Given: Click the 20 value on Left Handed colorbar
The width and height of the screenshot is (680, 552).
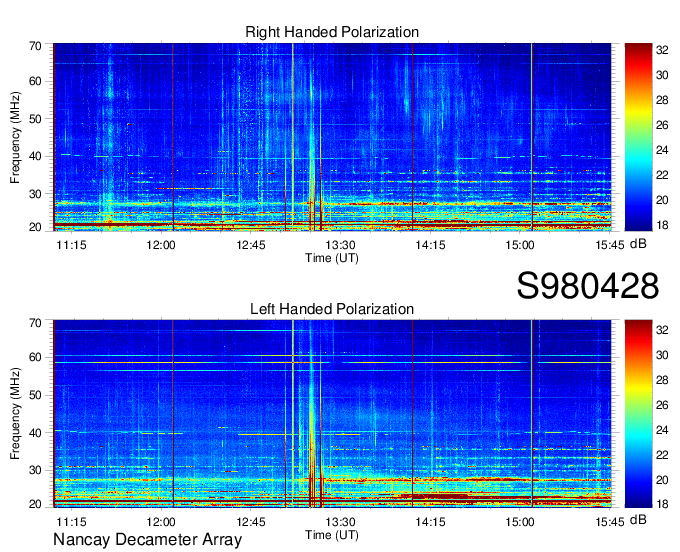Looking at the screenshot, I should pyautogui.click(x=662, y=480).
